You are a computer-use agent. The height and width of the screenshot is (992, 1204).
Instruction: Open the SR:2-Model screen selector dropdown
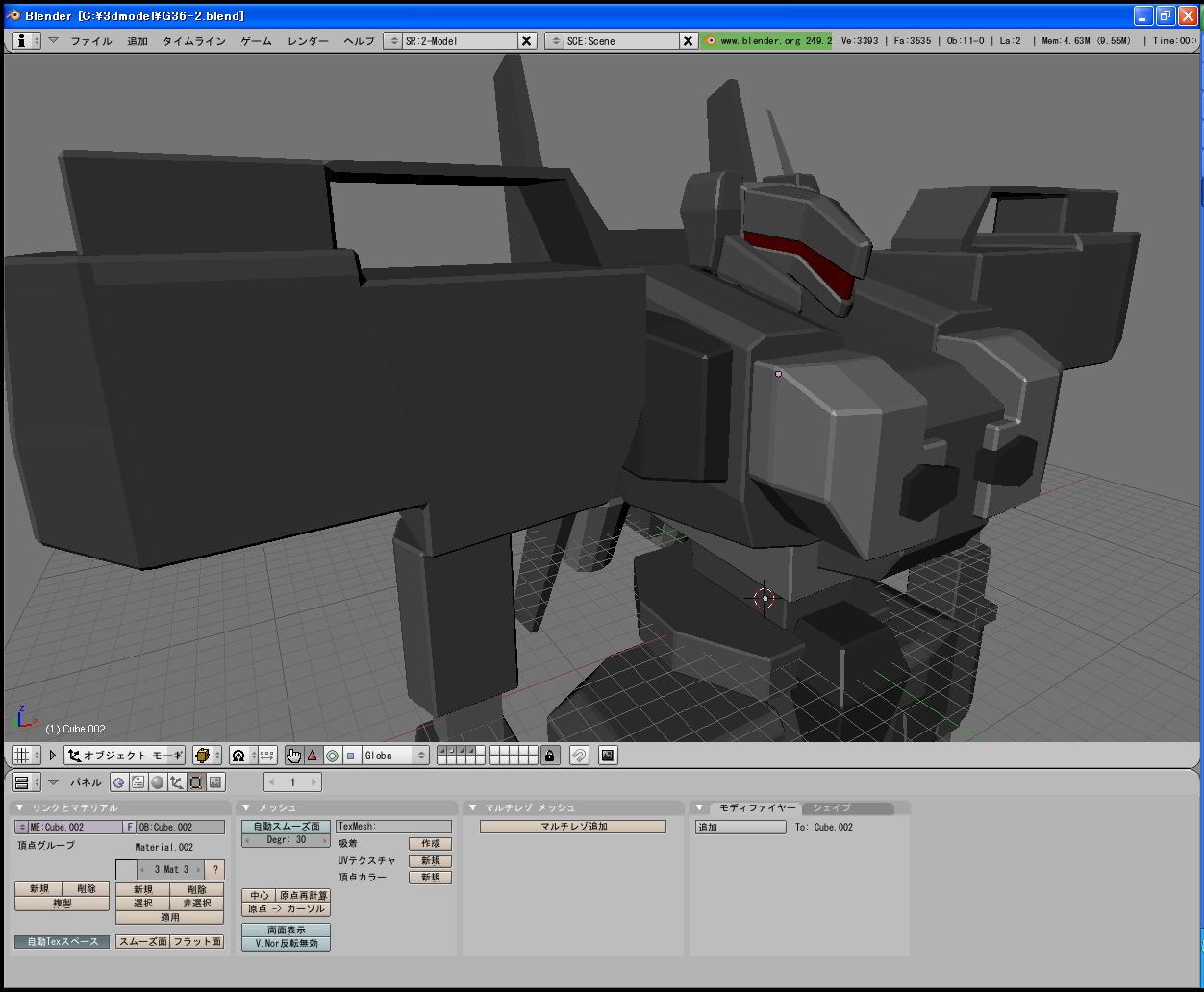tap(392, 40)
